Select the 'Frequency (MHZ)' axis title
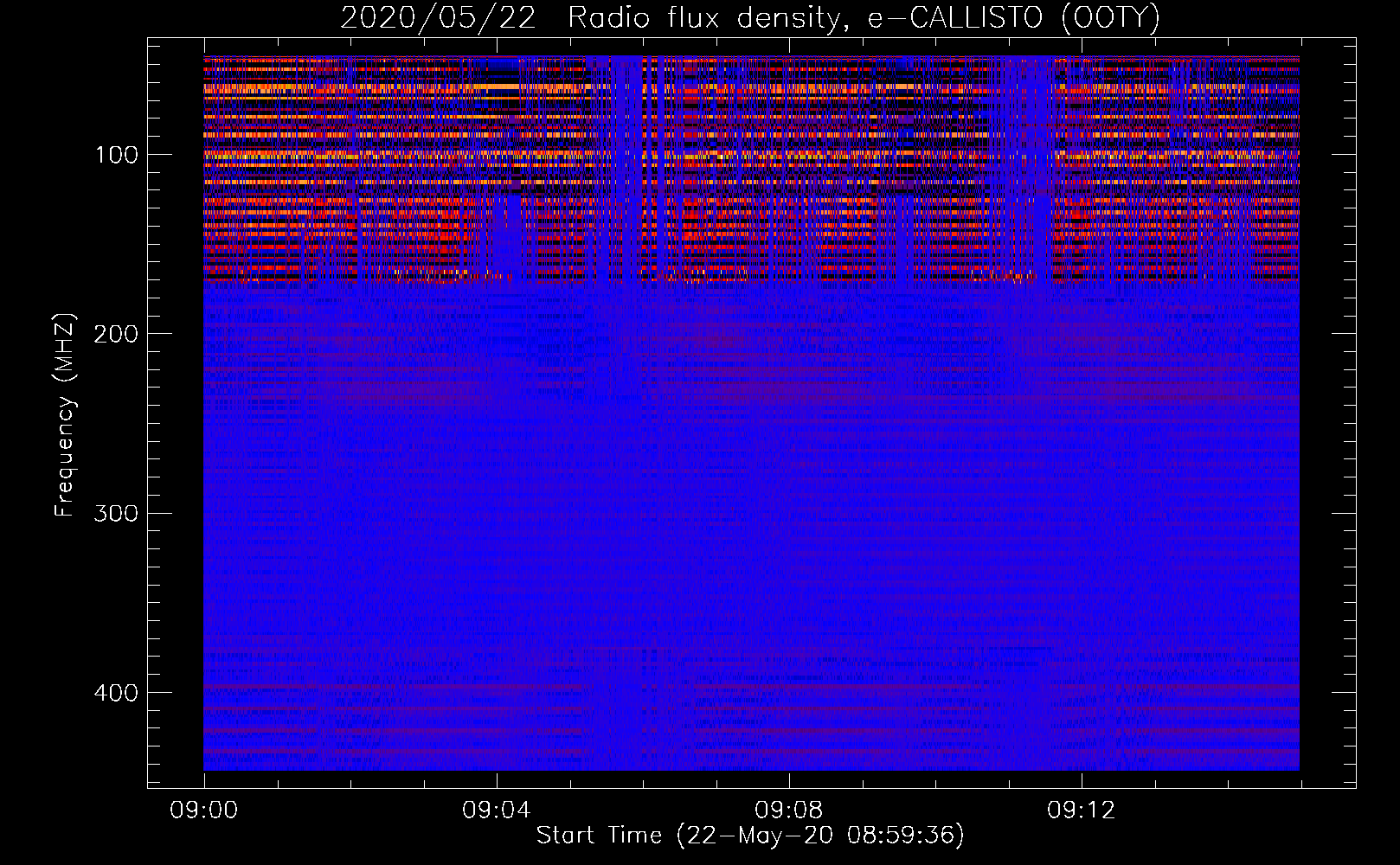This screenshot has height=865, width=1400. point(65,414)
